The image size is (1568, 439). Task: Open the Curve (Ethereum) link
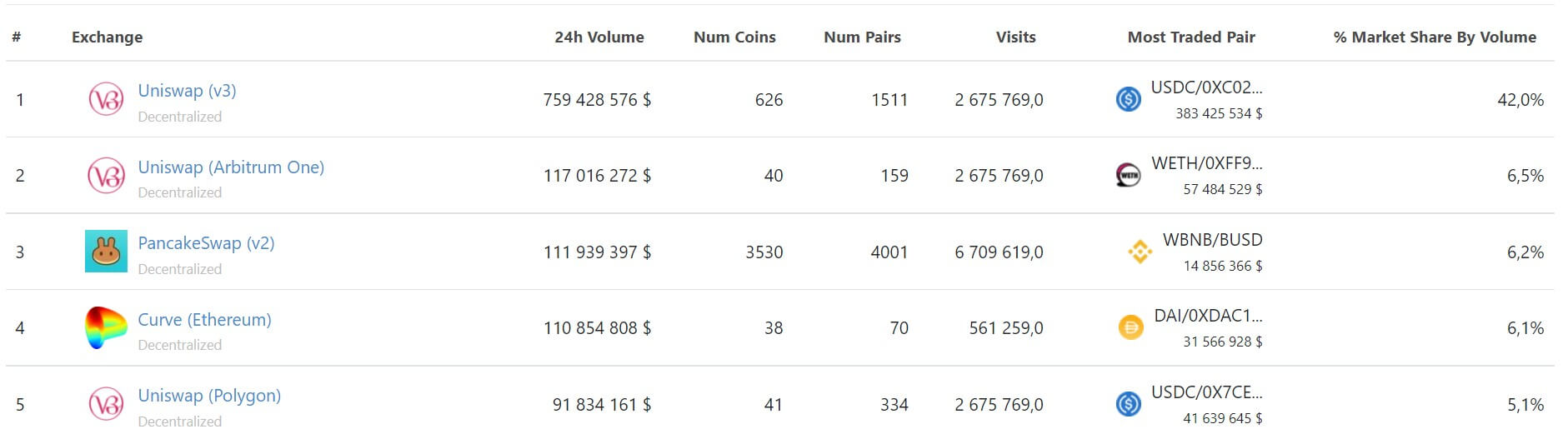(204, 320)
